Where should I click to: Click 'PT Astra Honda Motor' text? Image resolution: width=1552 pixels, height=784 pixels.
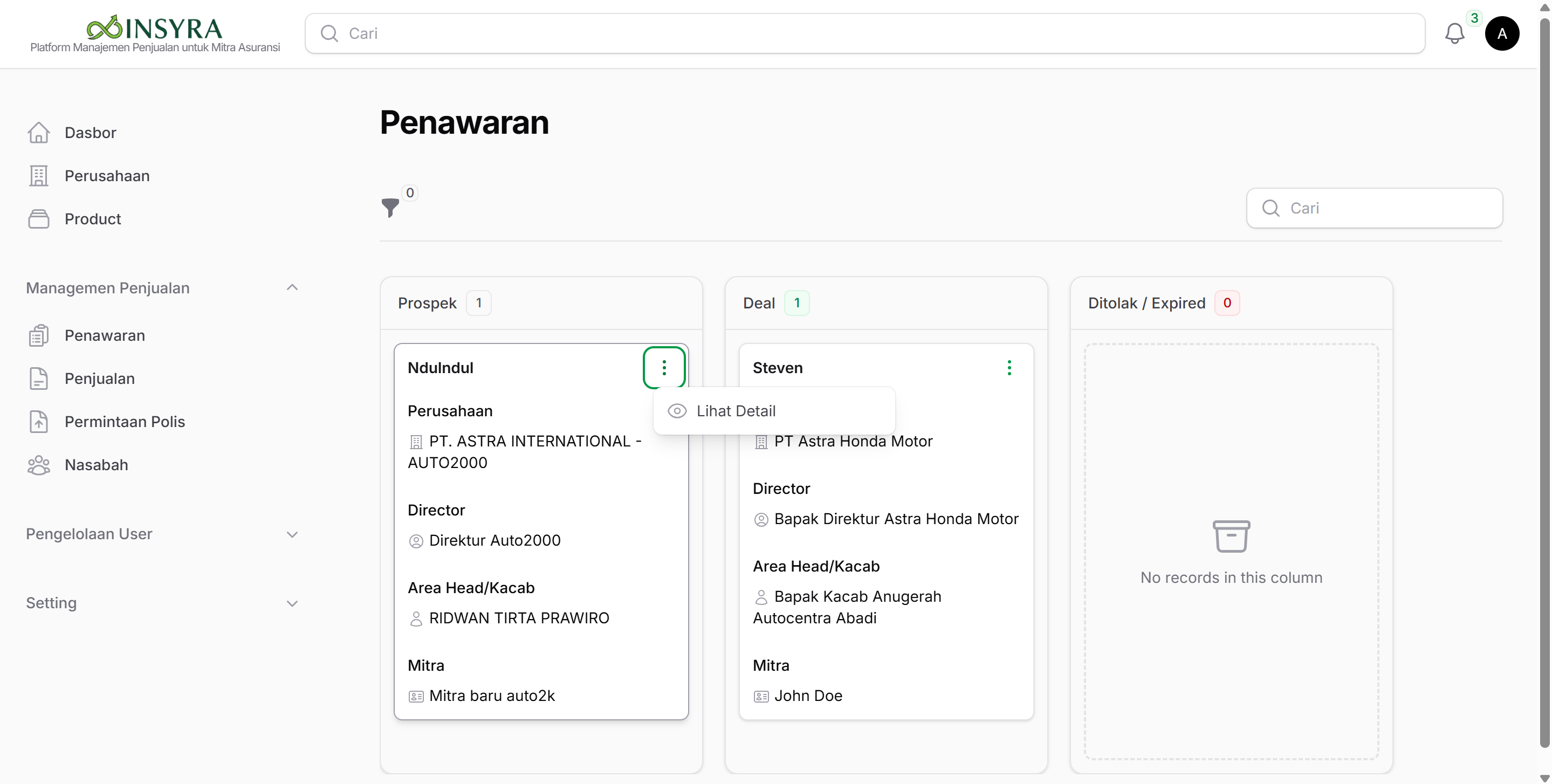pyautogui.click(x=853, y=442)
